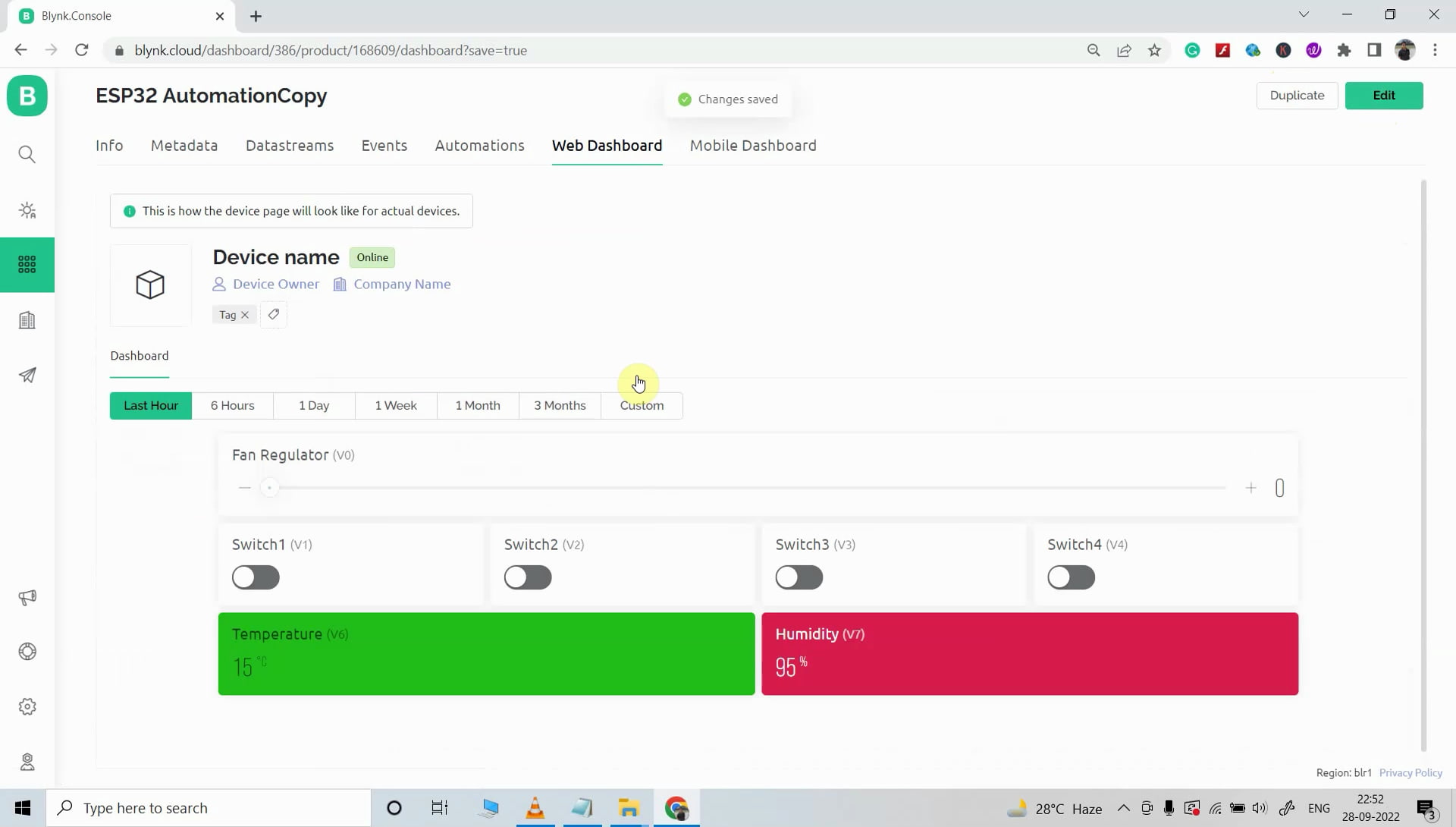Click the paper plane icon in the sidebar
This screenshot has height=827, width=1456.
(x=27, y=376)
